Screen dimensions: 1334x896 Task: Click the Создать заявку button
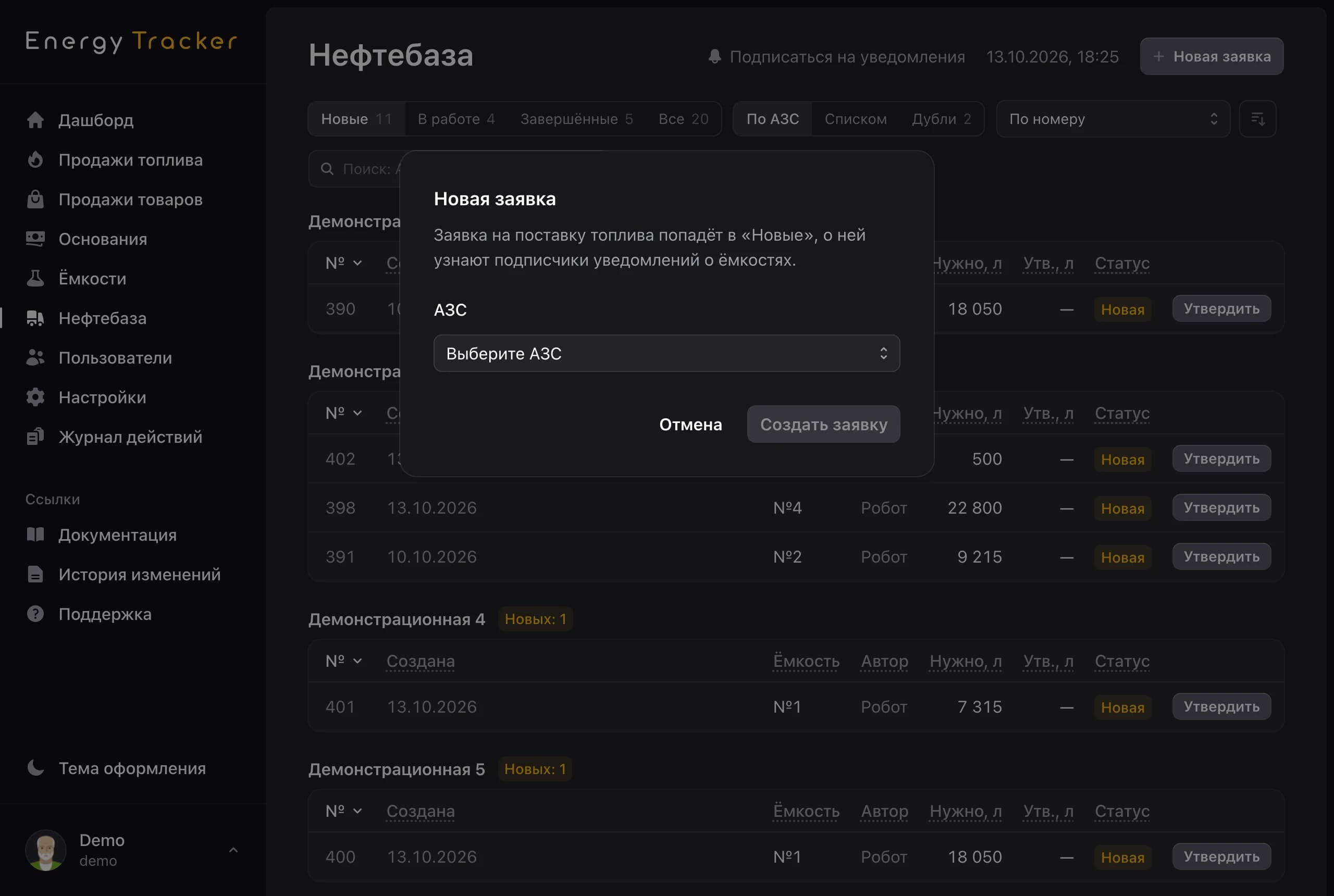click(823, 424)
